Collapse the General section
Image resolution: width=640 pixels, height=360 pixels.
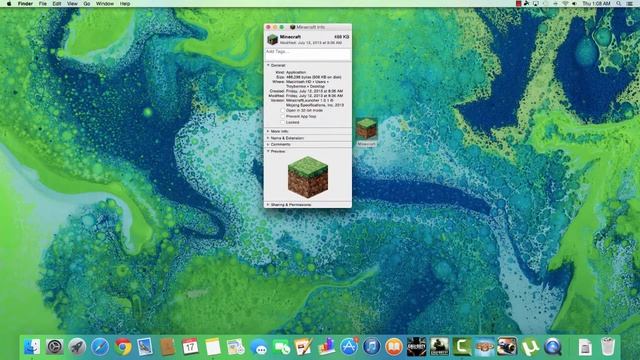pos(268,65)
